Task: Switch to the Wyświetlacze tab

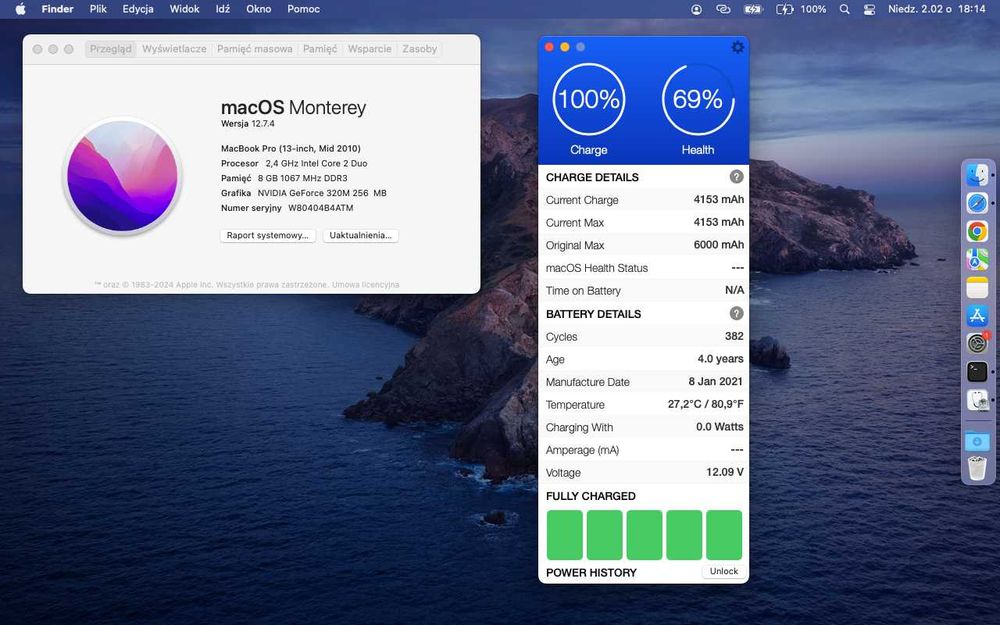Action: point(174,48)
